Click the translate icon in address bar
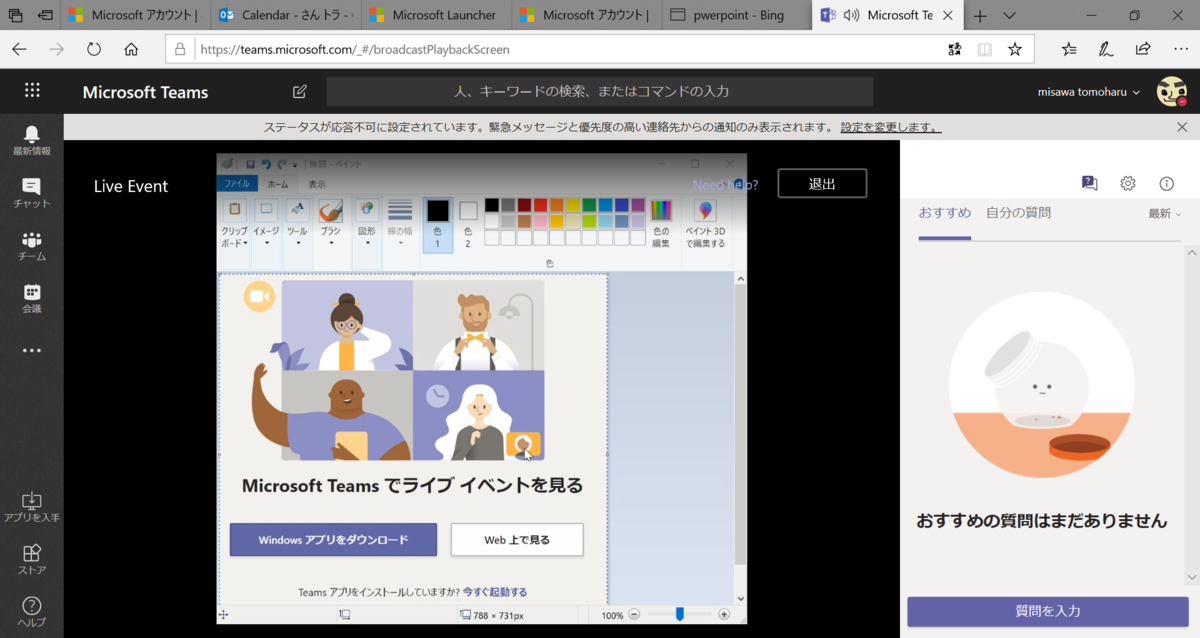The image size is (1200, 638). click(x=955, y=49)
